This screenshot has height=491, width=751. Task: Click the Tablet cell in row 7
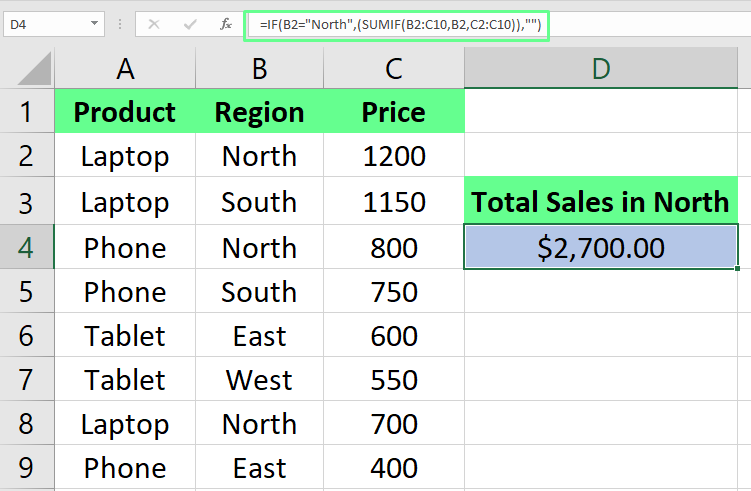[125, 380]
